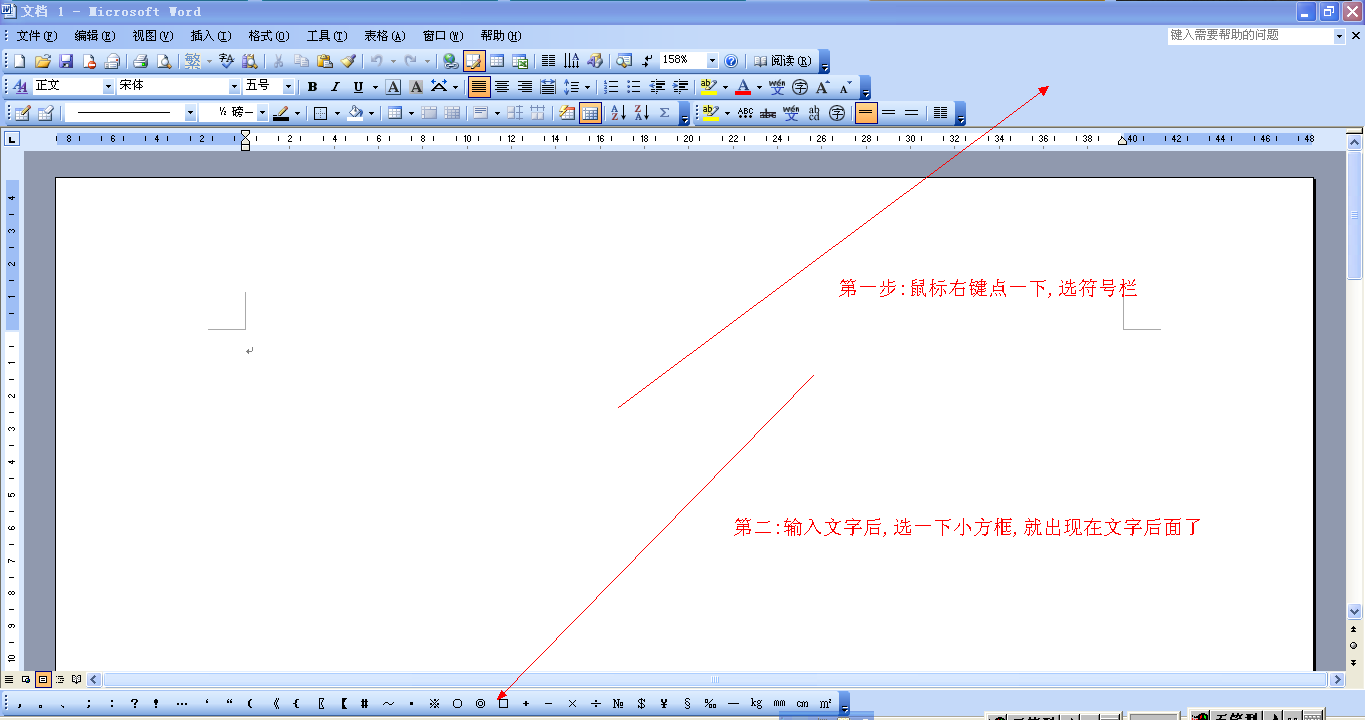
Task: Open the Font Size dropdown showing 五号
Action: pos(288,87)
